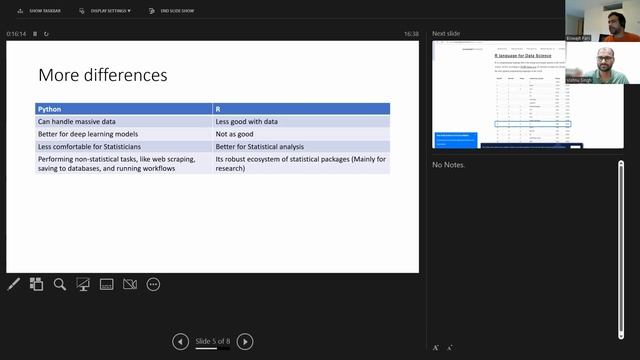Click 'Its robust ecosystem of statistical packages' cell
Image resolution: width=640 pixels, height=360 pixels.
click(301, 163)
